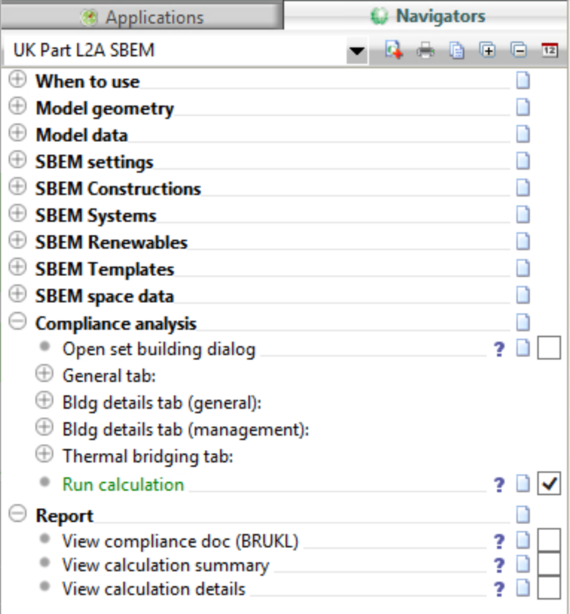Open notes page icon for Model geometry

[x=523, y=107]
